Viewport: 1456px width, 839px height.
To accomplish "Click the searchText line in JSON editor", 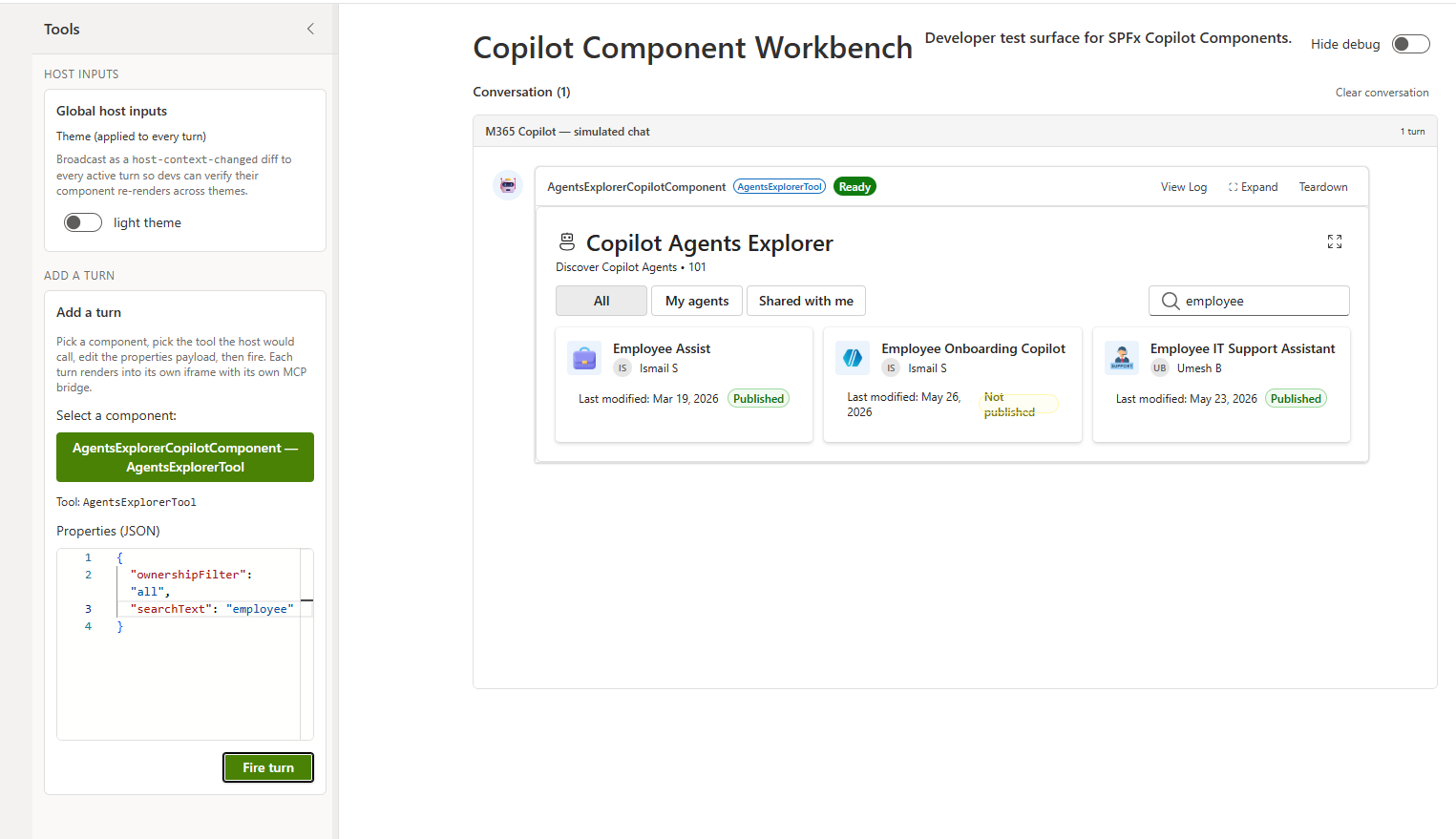I will coord(212,609).
